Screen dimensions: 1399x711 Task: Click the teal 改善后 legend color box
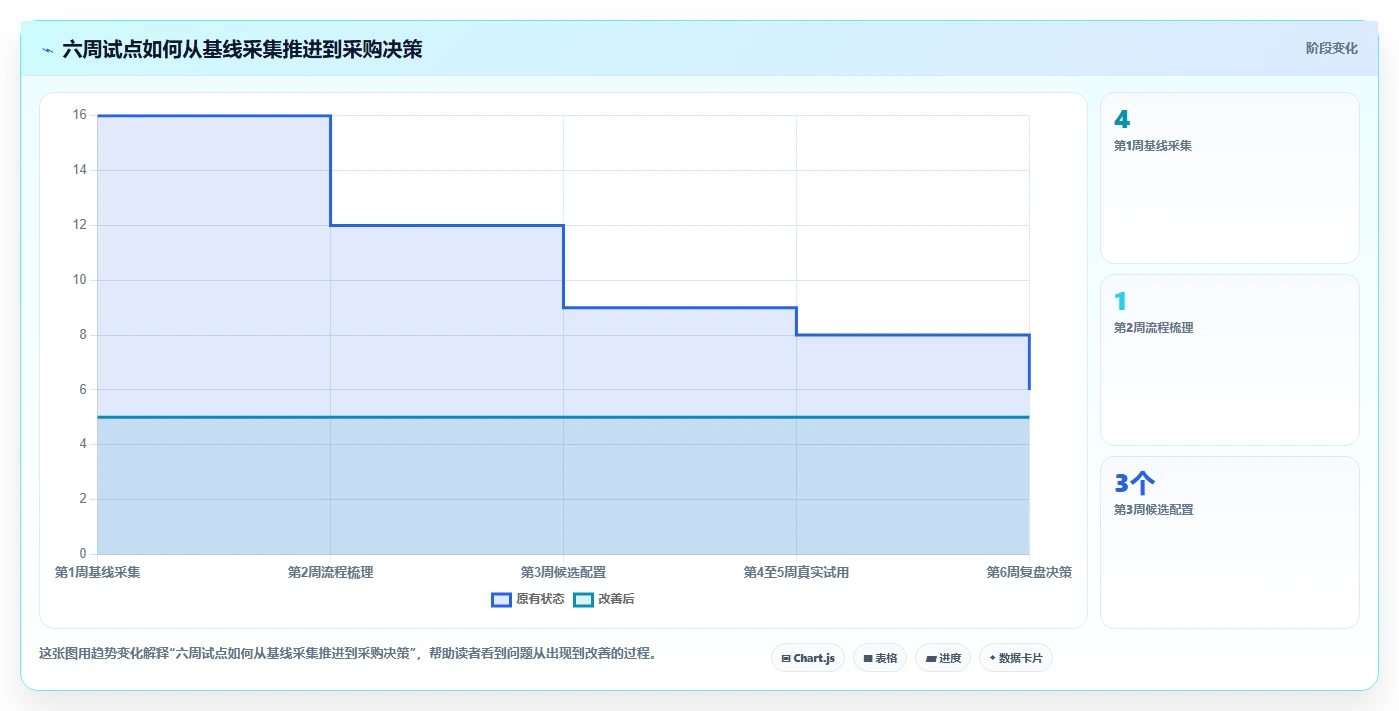pos(583,599)
